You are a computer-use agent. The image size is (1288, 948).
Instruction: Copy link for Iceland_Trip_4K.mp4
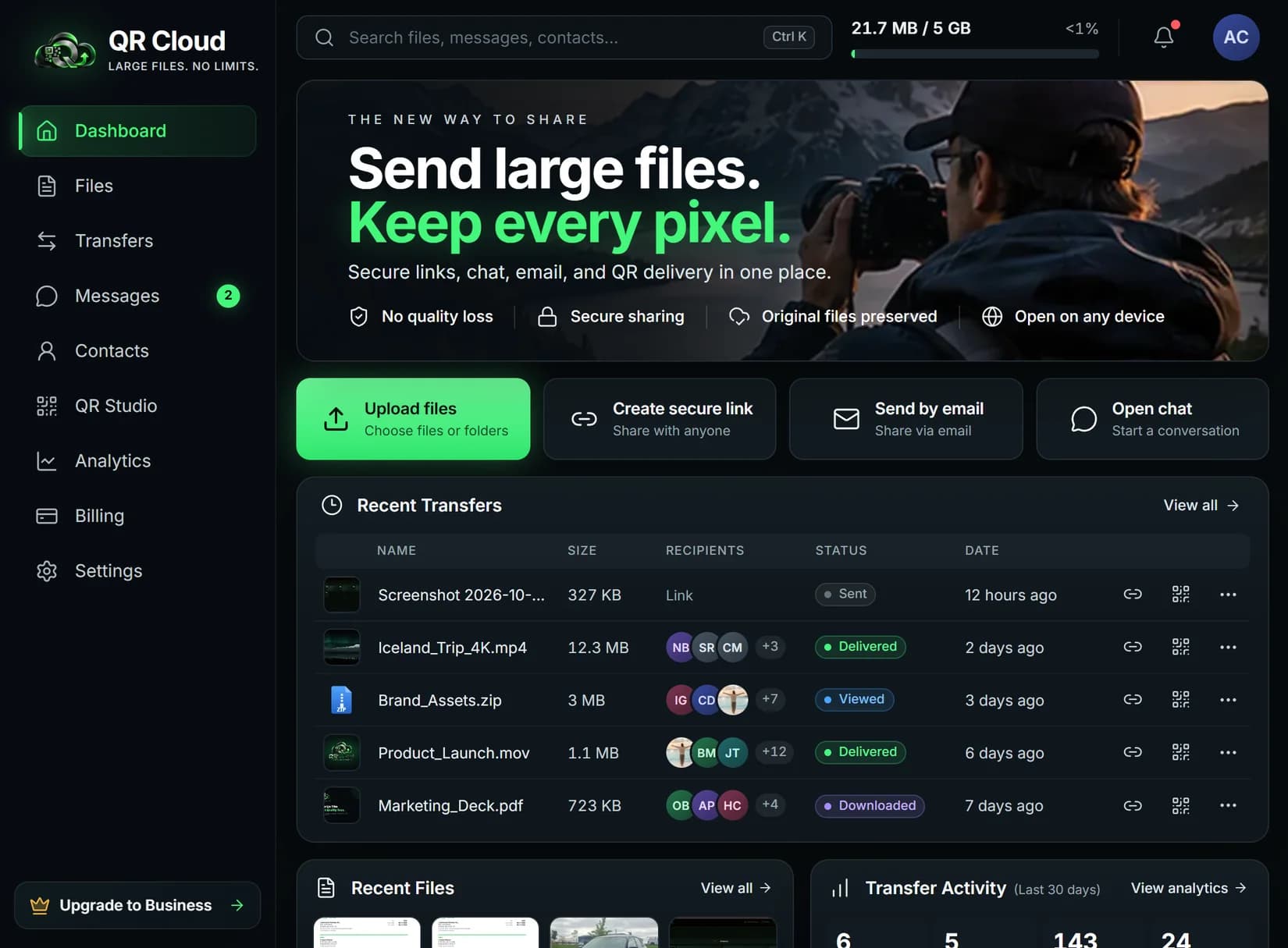tap(1133, 647)
